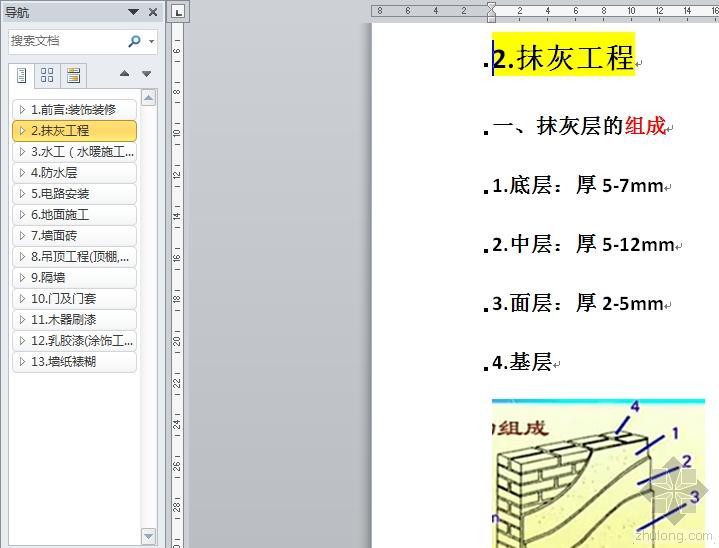This screenshot has height=548, width=719.
Task: Jump to next heading with down arrow
Action: pos(146,74)
